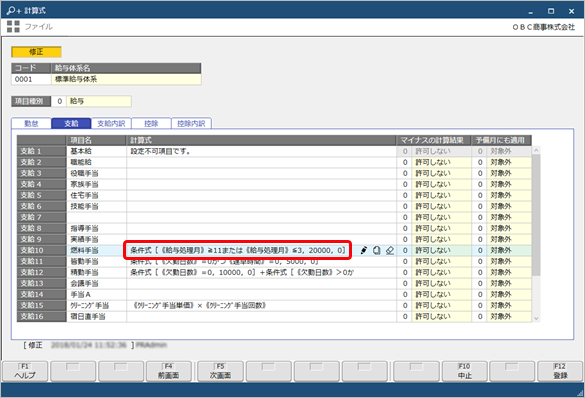Click the item name 職能給
Viewport: 585px width, 398px height.
click(x=81, y=162)
